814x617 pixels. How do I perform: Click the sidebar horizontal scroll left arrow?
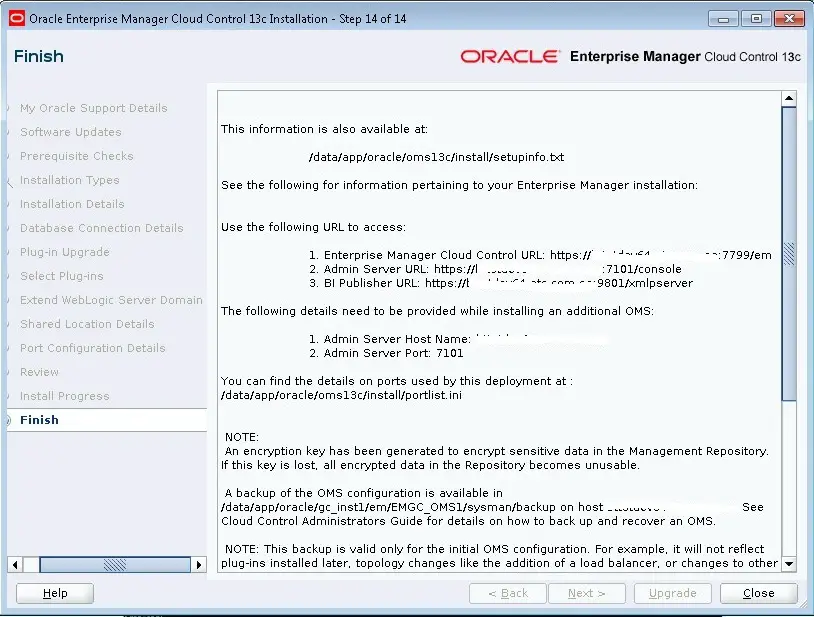pos(15,565)
